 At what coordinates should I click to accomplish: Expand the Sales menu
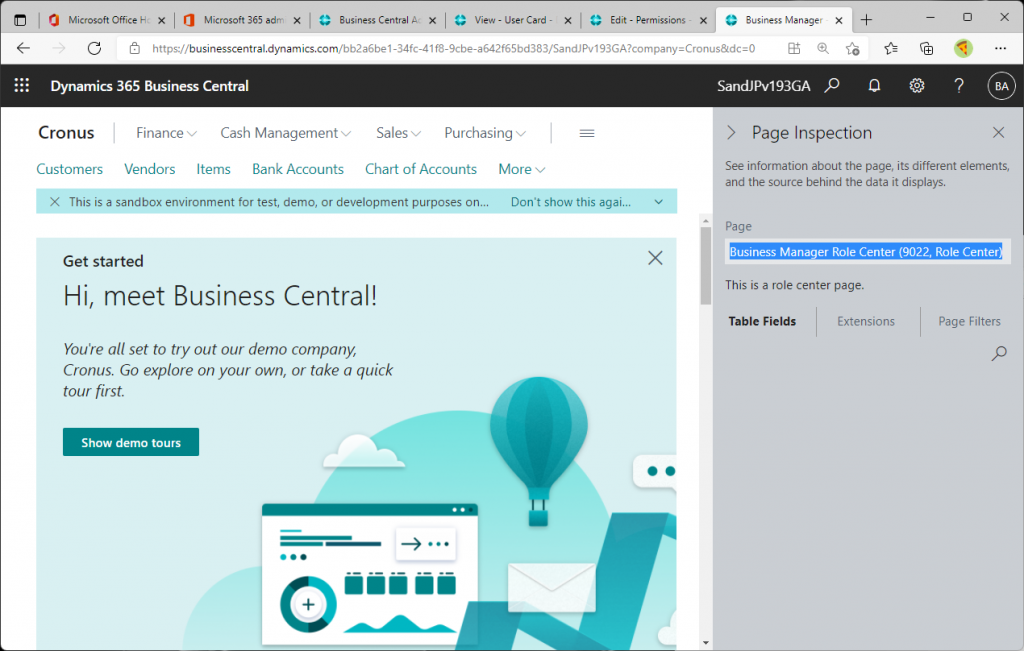coord(398,133)
